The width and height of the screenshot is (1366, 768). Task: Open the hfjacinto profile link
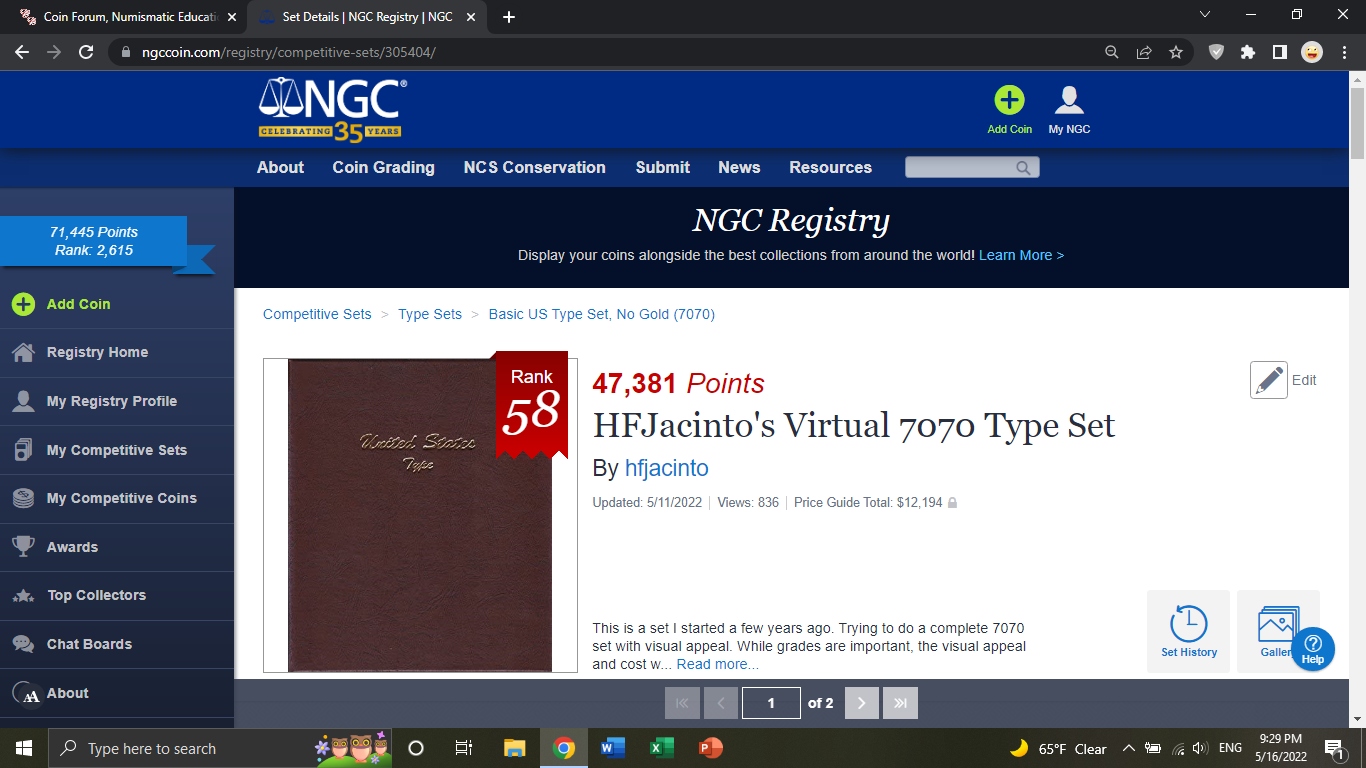pos(667,468)
